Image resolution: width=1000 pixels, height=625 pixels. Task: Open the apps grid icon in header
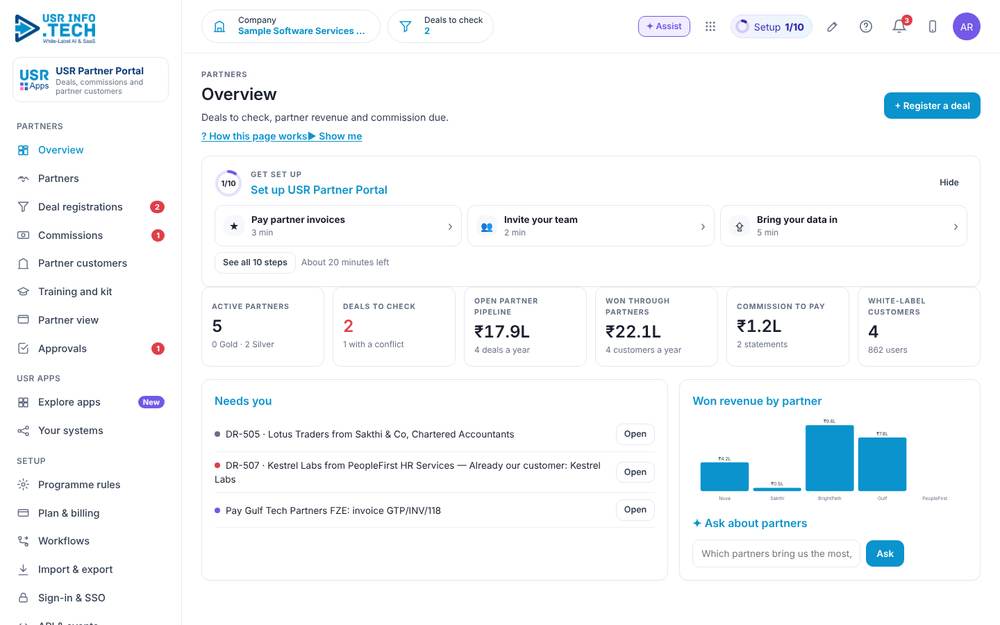(710, 26)
